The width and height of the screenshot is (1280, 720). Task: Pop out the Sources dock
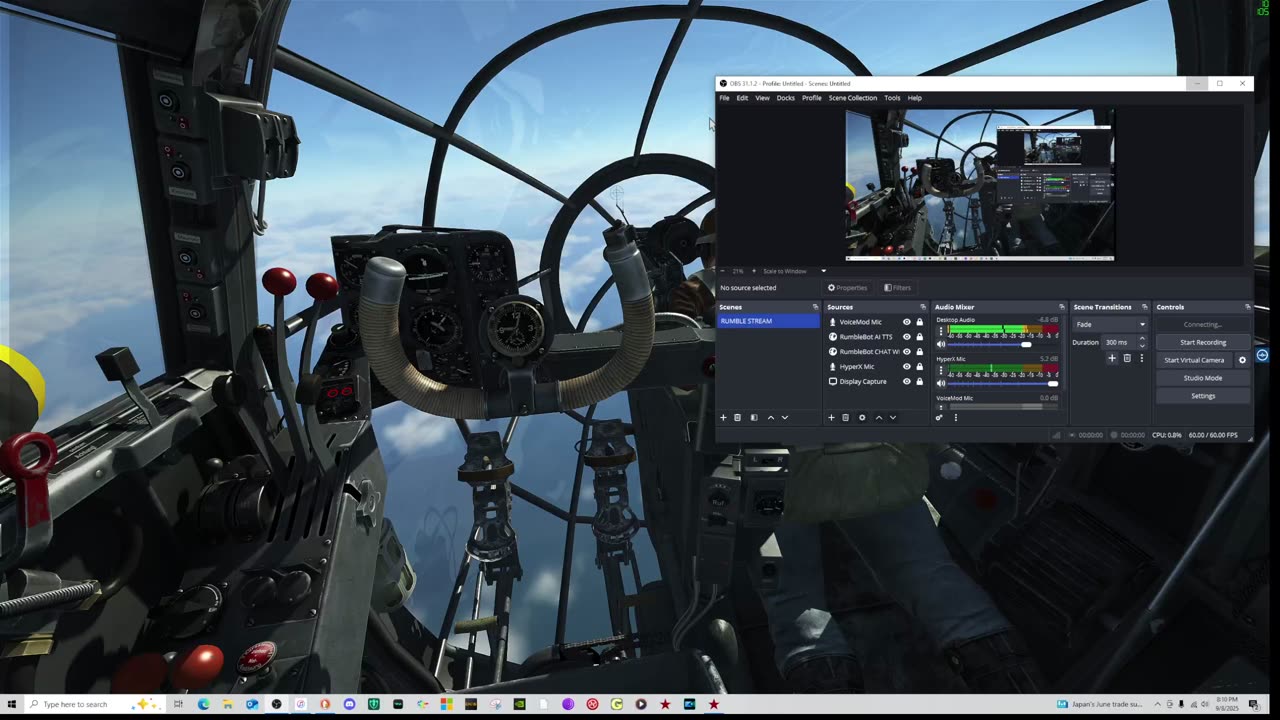pyautogui.click(x=923, y=307)
